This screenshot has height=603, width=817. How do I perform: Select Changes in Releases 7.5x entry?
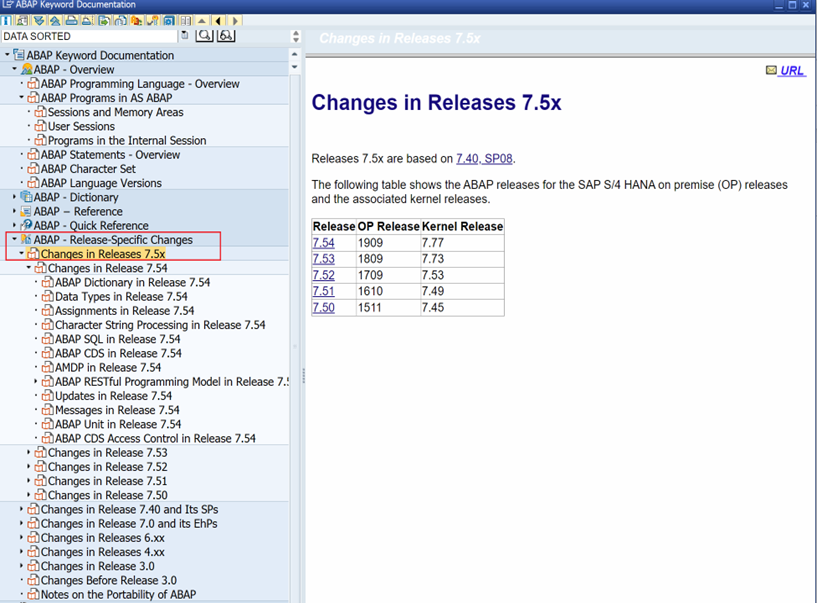pyautogui.click(x=103, y=254)
